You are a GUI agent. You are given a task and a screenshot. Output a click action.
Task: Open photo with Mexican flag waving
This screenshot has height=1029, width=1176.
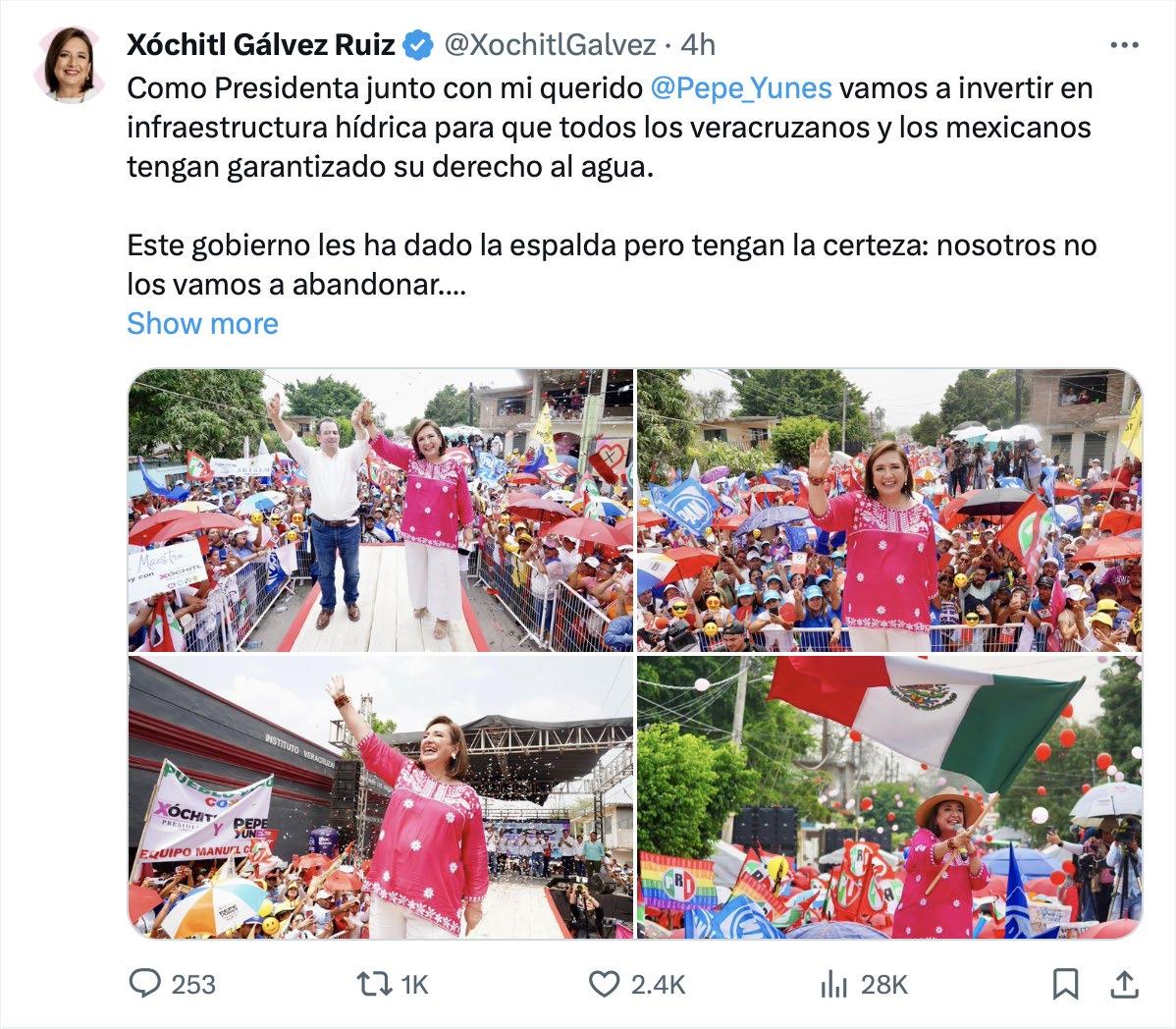pos(889,797)
